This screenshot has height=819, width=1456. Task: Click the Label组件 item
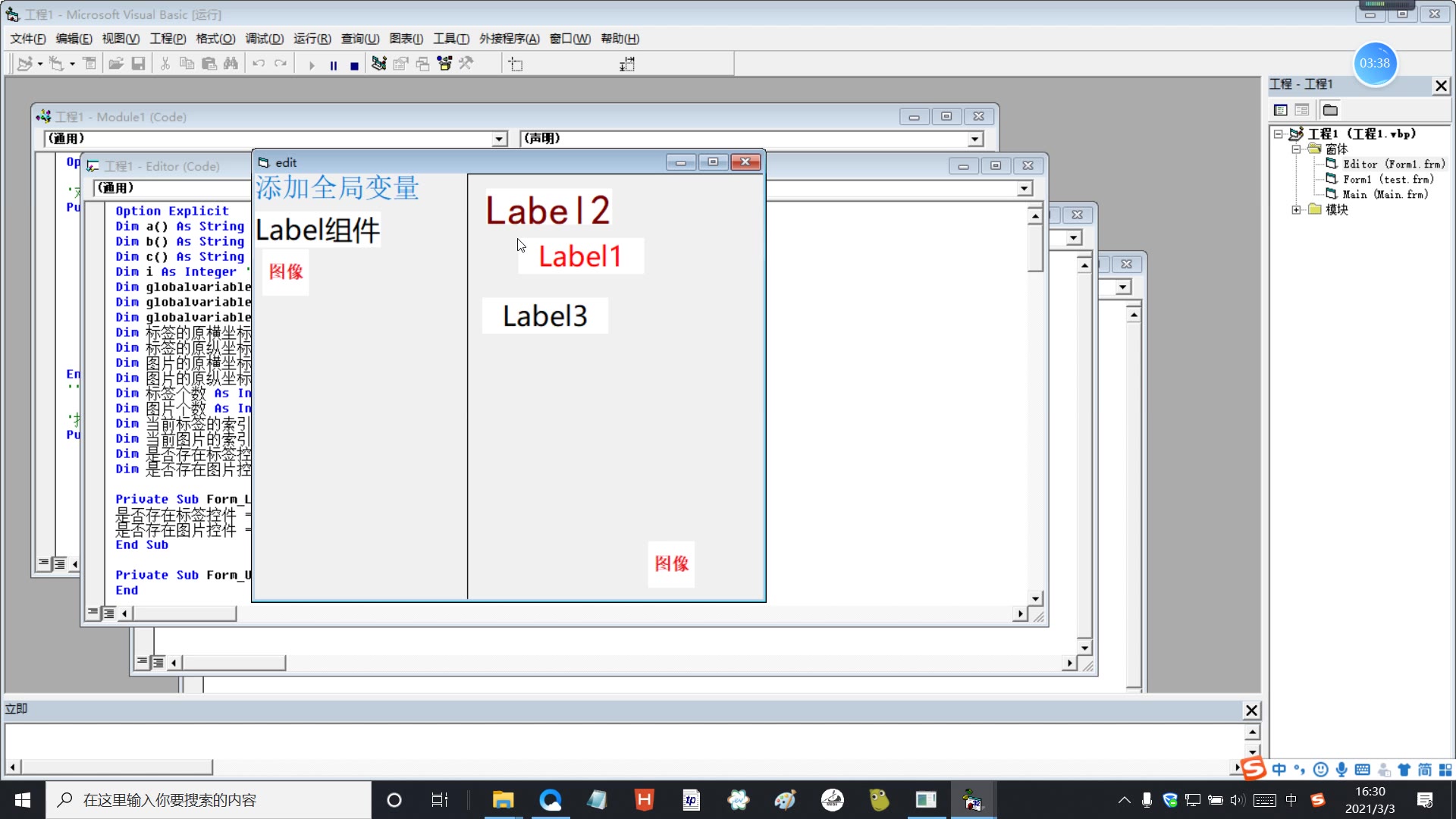tap(317, 231)
